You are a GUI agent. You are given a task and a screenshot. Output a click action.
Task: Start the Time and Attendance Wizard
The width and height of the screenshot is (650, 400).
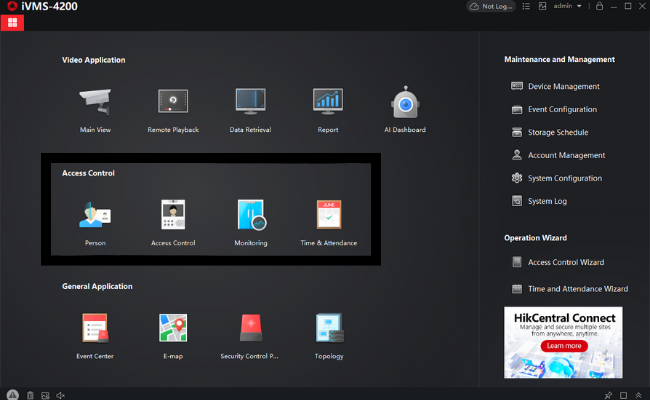coord(570,289)
